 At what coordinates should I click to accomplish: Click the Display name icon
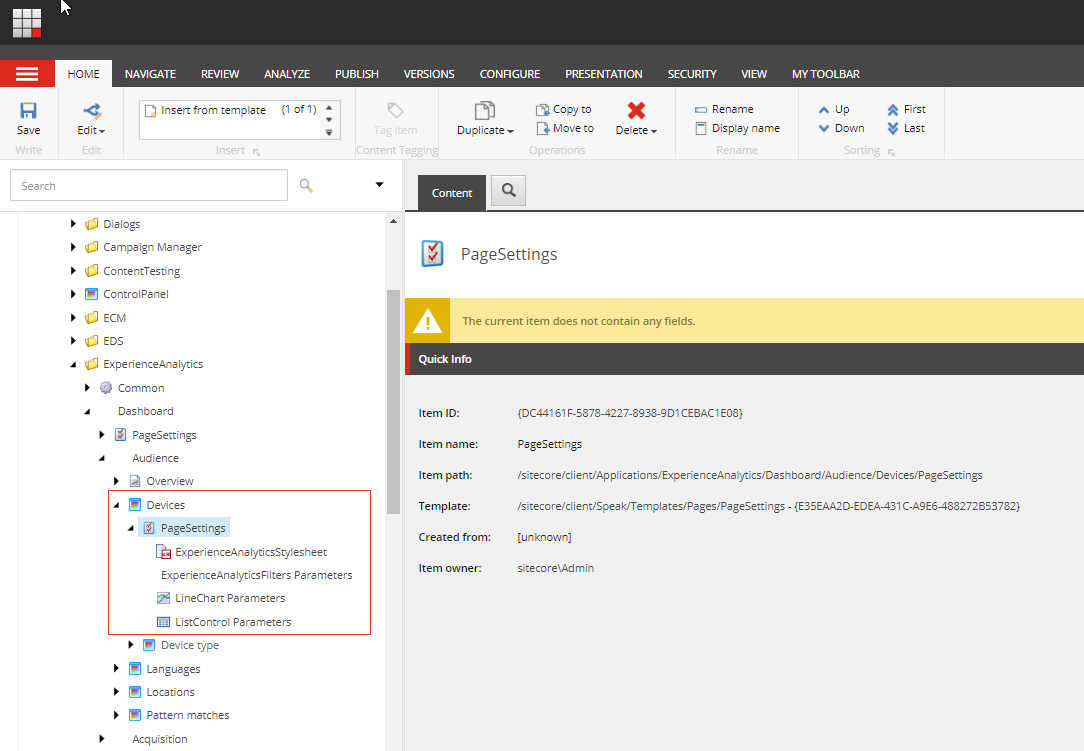701,129
